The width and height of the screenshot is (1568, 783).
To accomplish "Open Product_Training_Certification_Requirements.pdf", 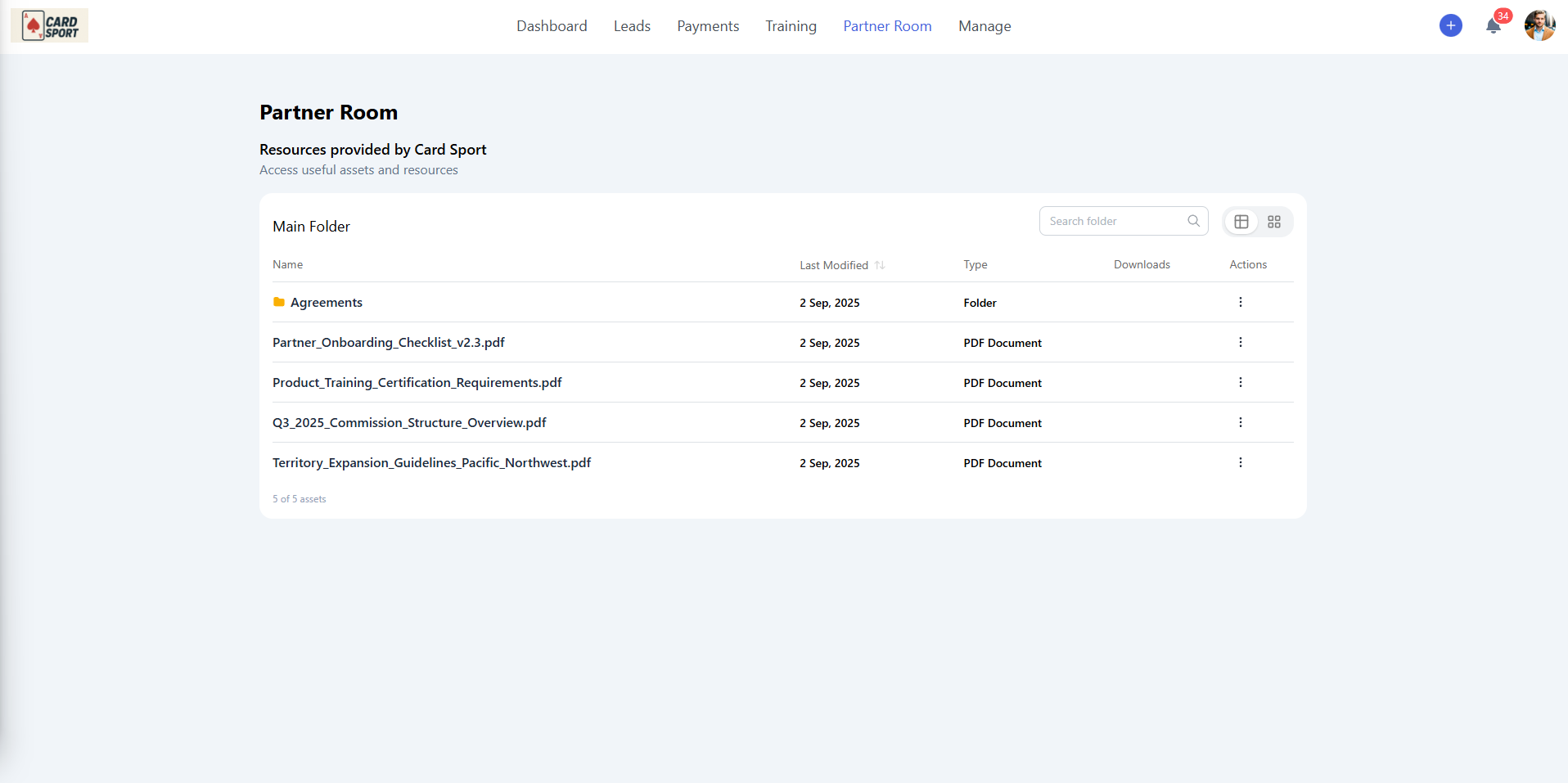I will tap(417, 382).
